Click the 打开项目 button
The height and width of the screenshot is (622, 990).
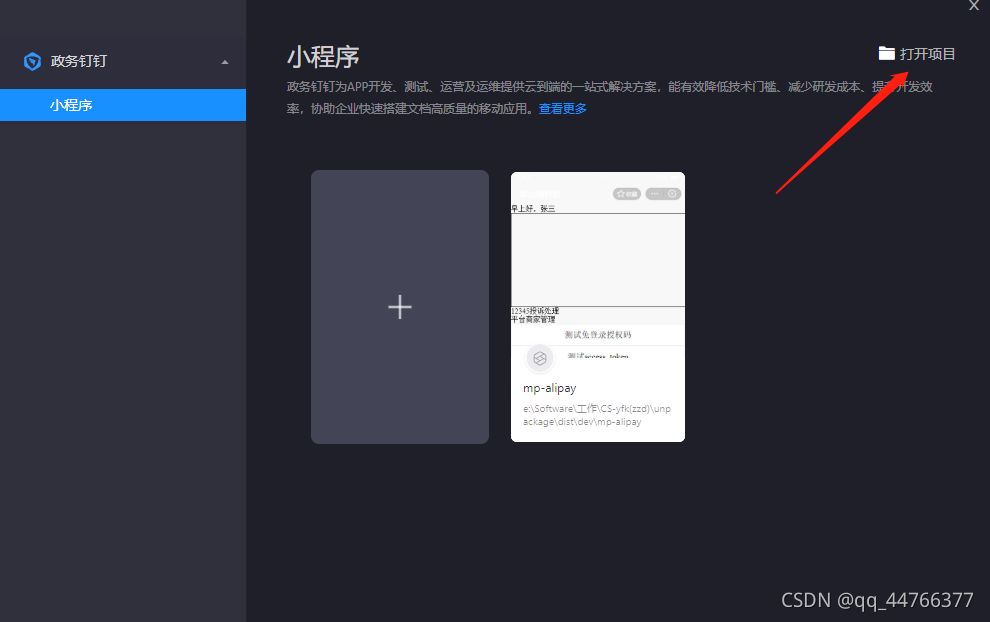[x=917, y=54]
